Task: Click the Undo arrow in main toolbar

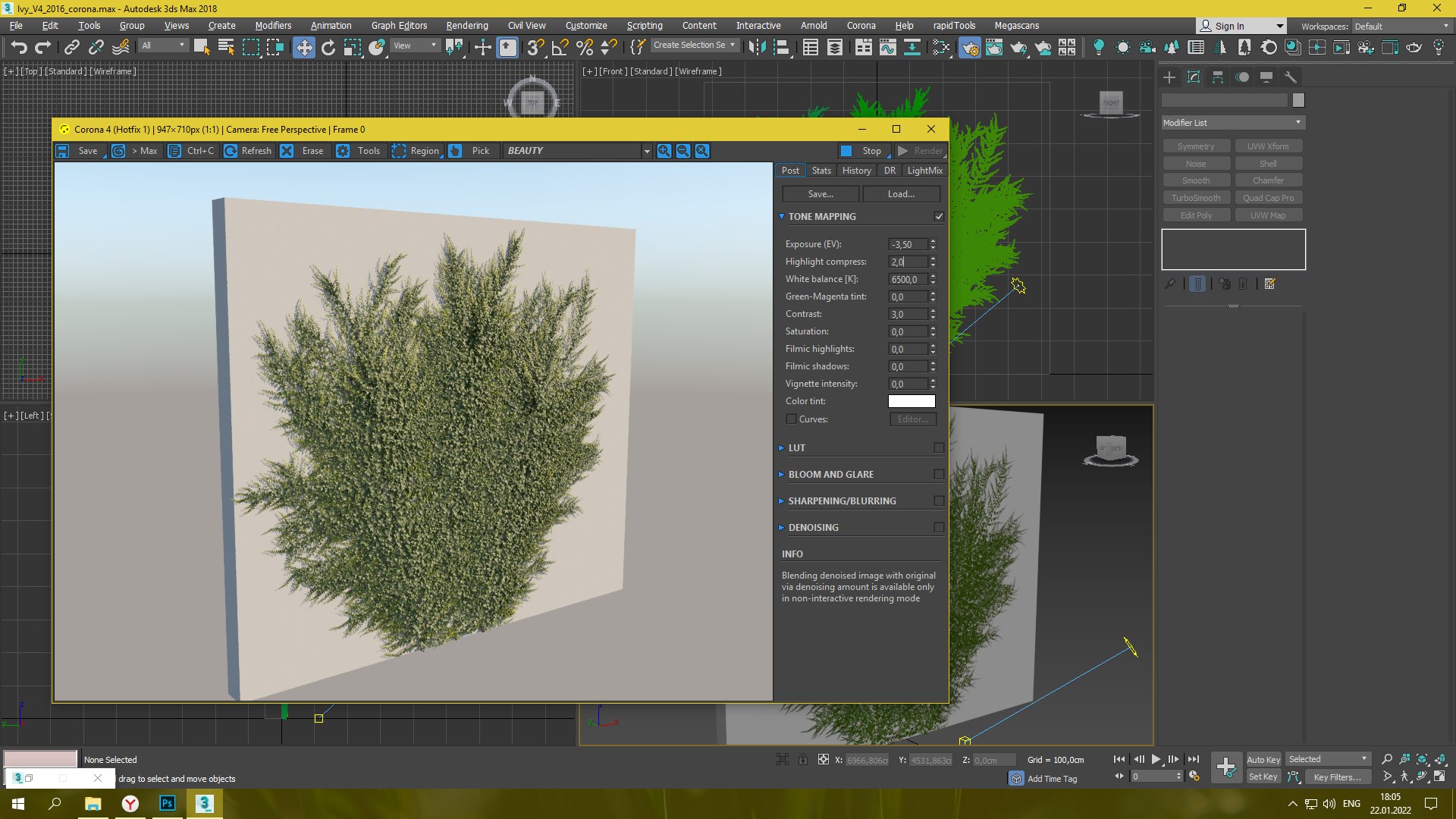Action: click(x=19, y=47)
